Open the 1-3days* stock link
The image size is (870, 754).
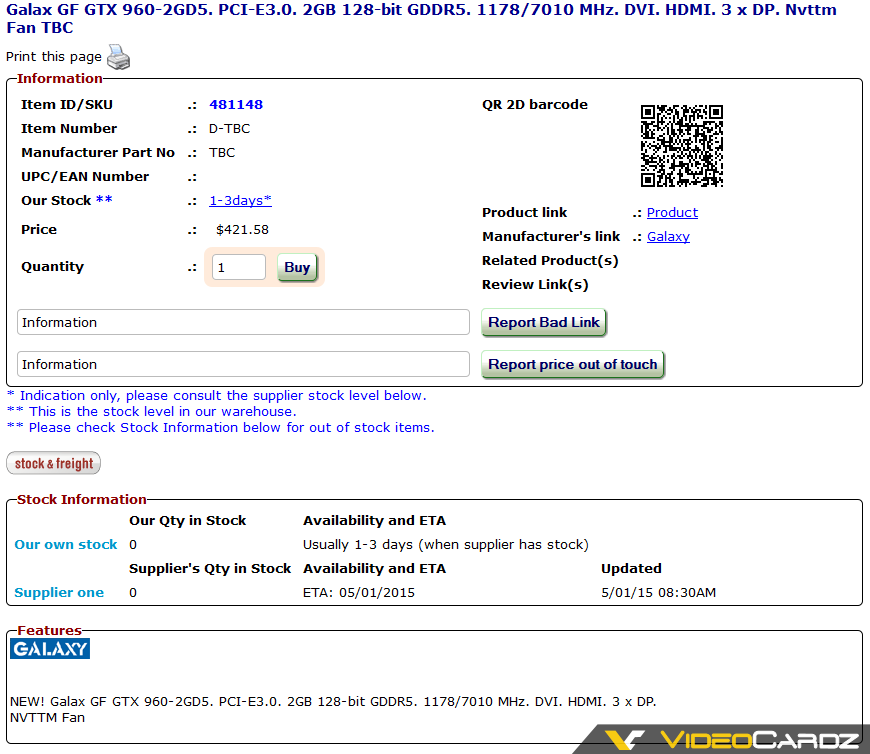click(x=240, y=201)
